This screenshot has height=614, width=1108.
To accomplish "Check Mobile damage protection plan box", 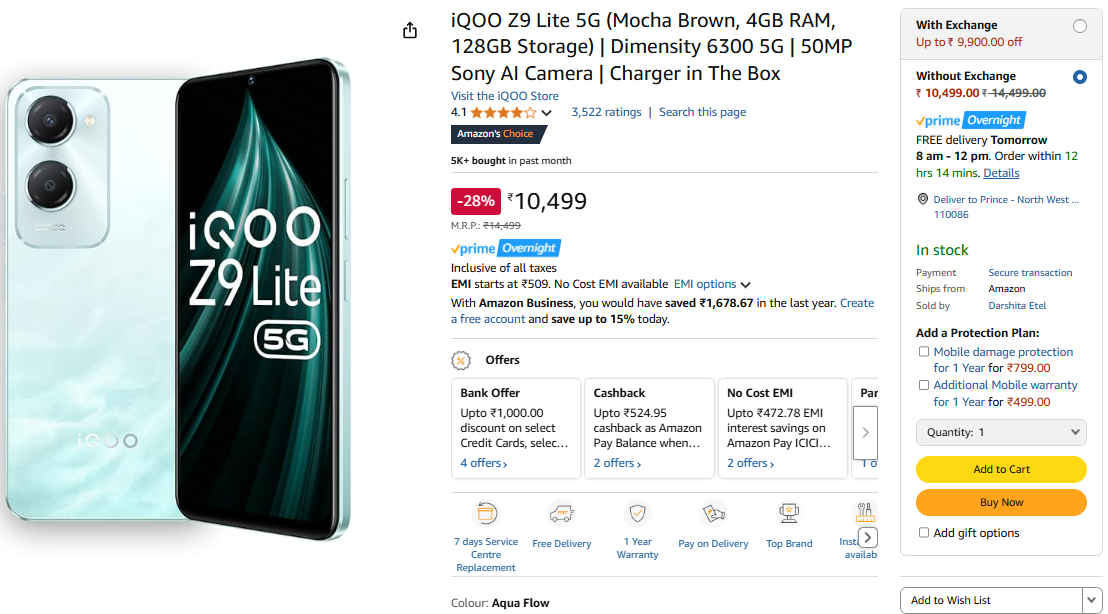I will 924,352.
